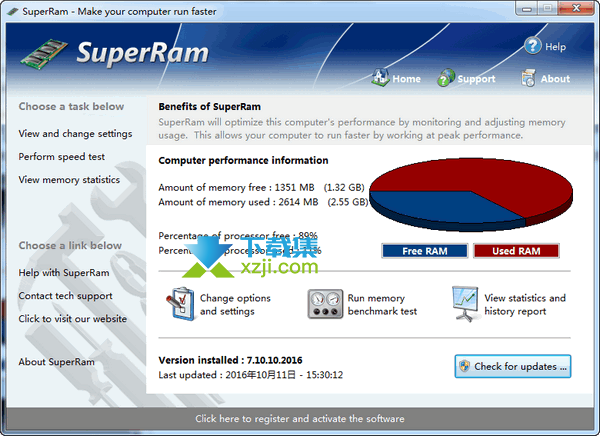Open Support in the header navigation
The width and height of the screenshot is (600, 436).
(476, 79)
